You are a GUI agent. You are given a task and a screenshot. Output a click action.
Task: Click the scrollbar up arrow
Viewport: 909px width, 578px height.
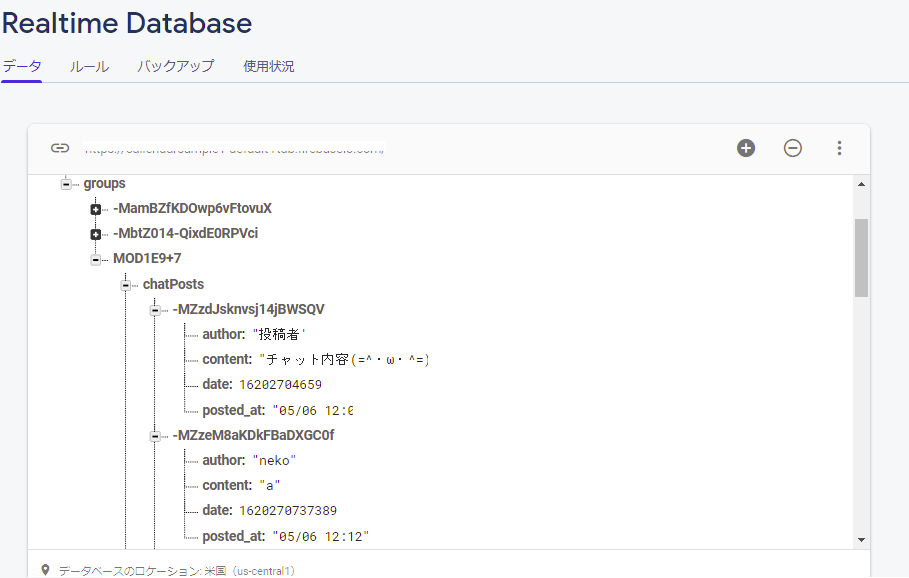861,184
